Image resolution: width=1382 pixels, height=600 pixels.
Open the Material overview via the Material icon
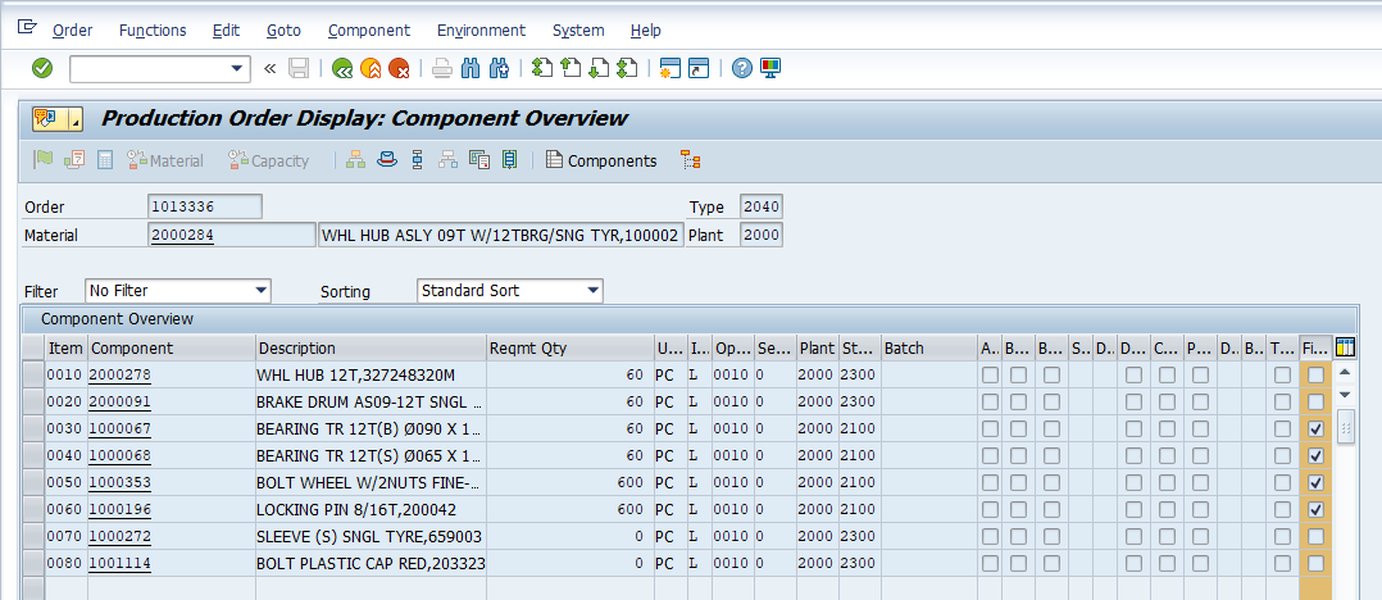[x=166, y=160]
